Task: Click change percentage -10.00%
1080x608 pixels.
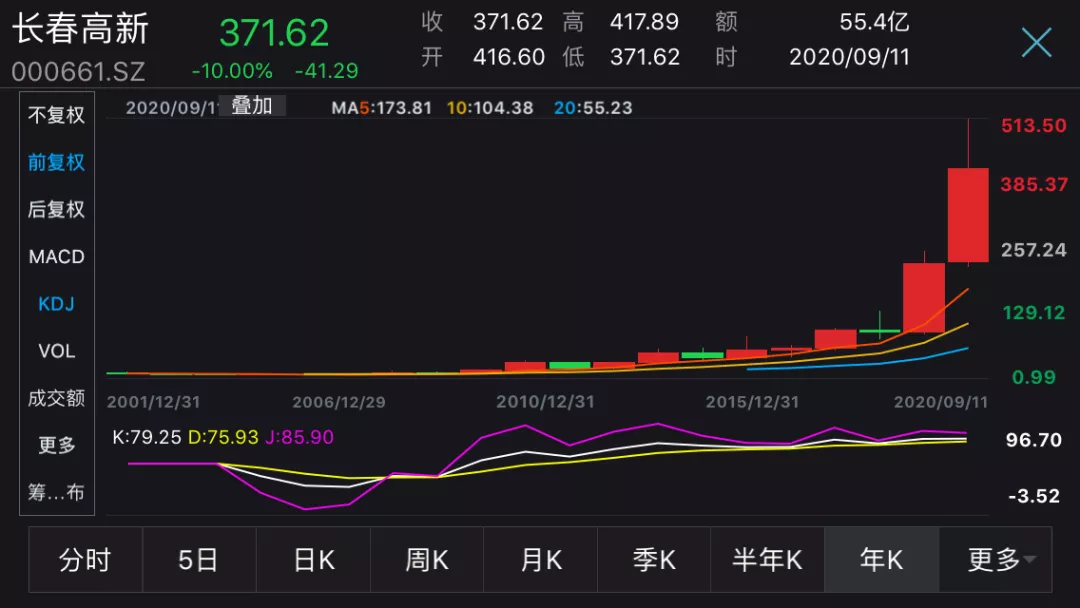Action: click(x=232, y=71)
